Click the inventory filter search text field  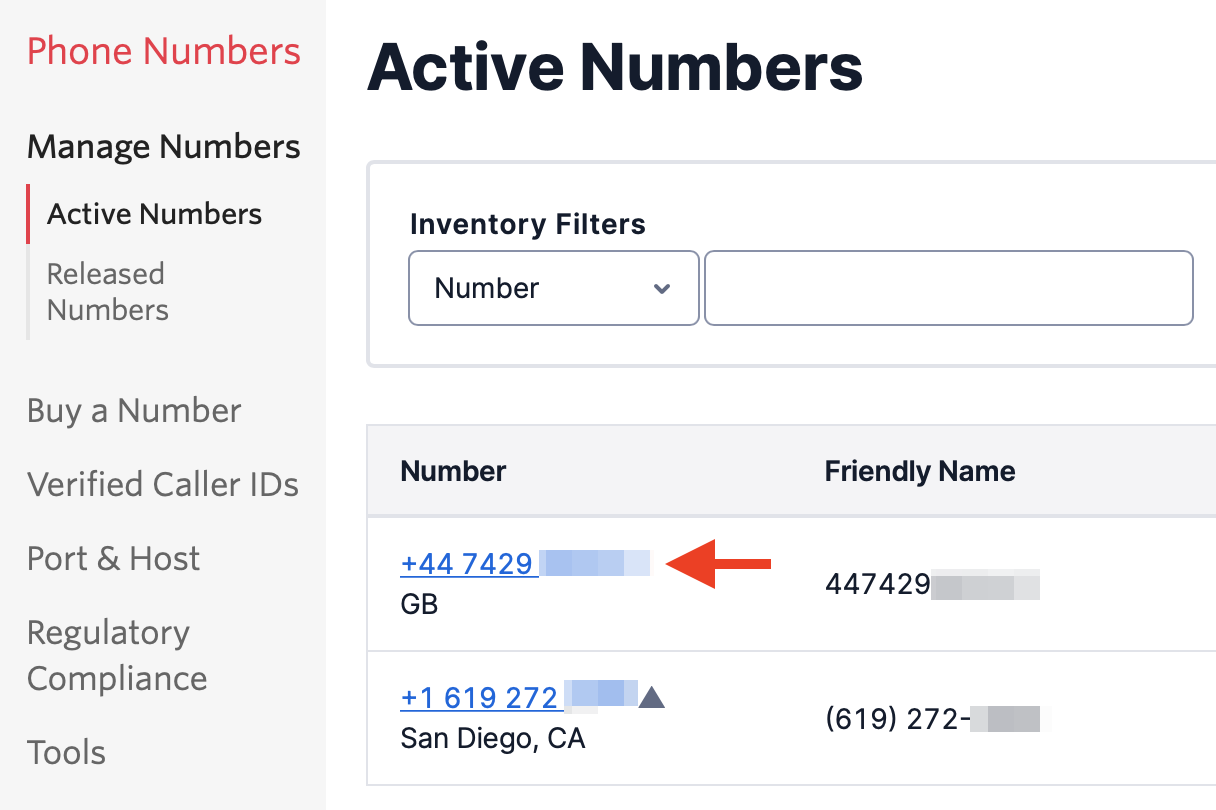[x=949, y=288]
